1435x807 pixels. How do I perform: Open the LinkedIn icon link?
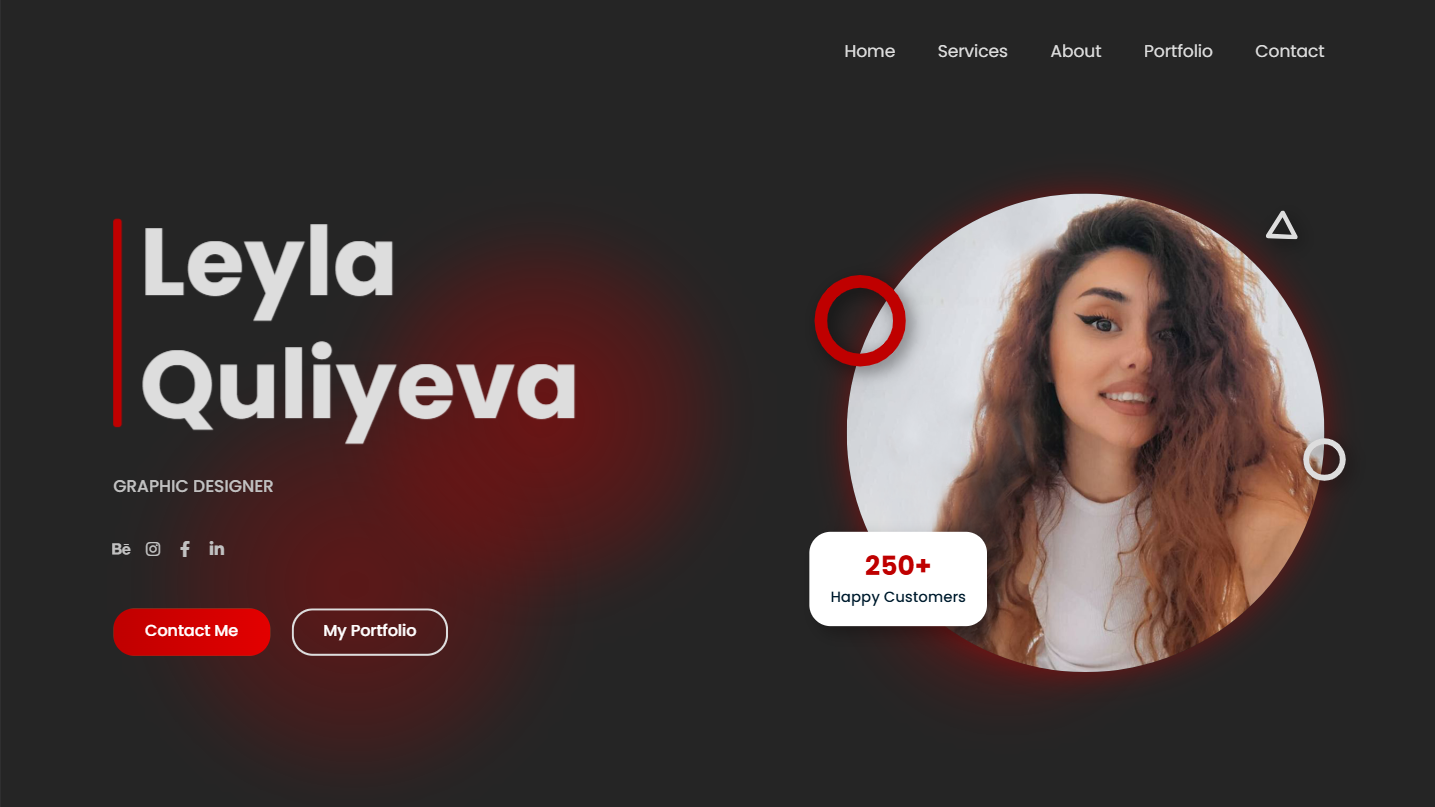(x=217, y=548)
